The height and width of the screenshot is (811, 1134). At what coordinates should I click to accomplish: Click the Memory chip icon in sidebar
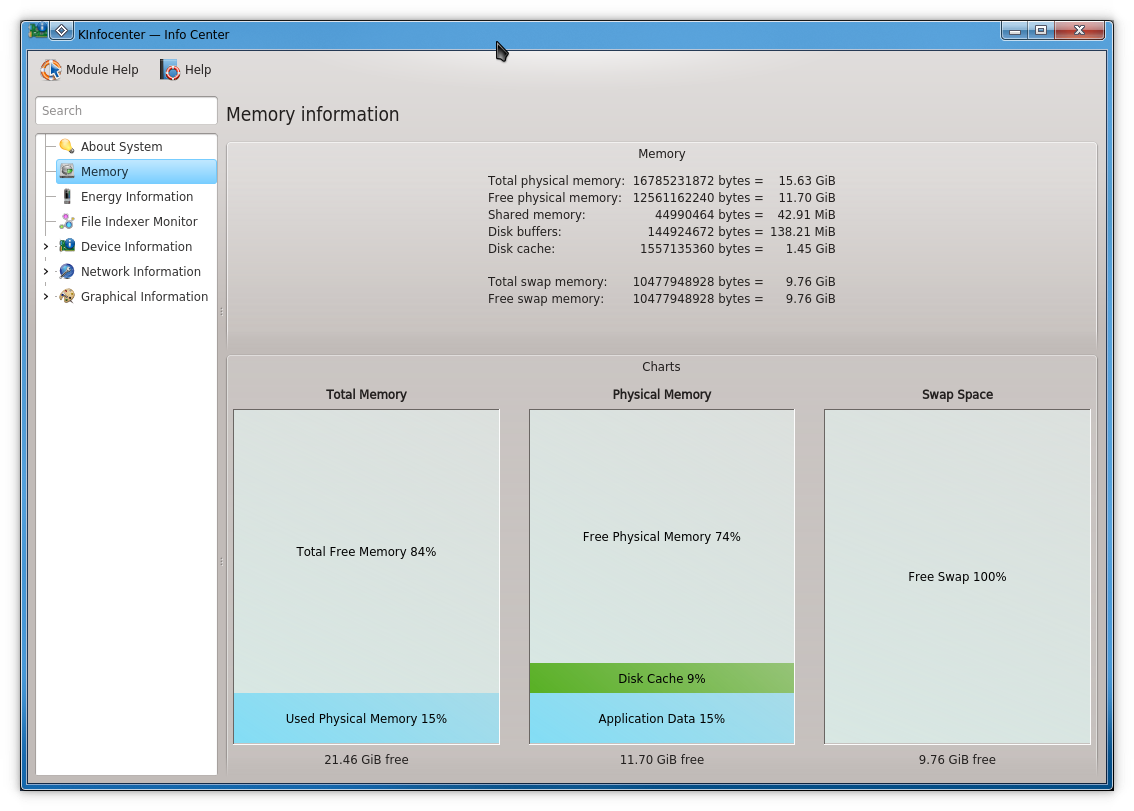click(67, 171)
